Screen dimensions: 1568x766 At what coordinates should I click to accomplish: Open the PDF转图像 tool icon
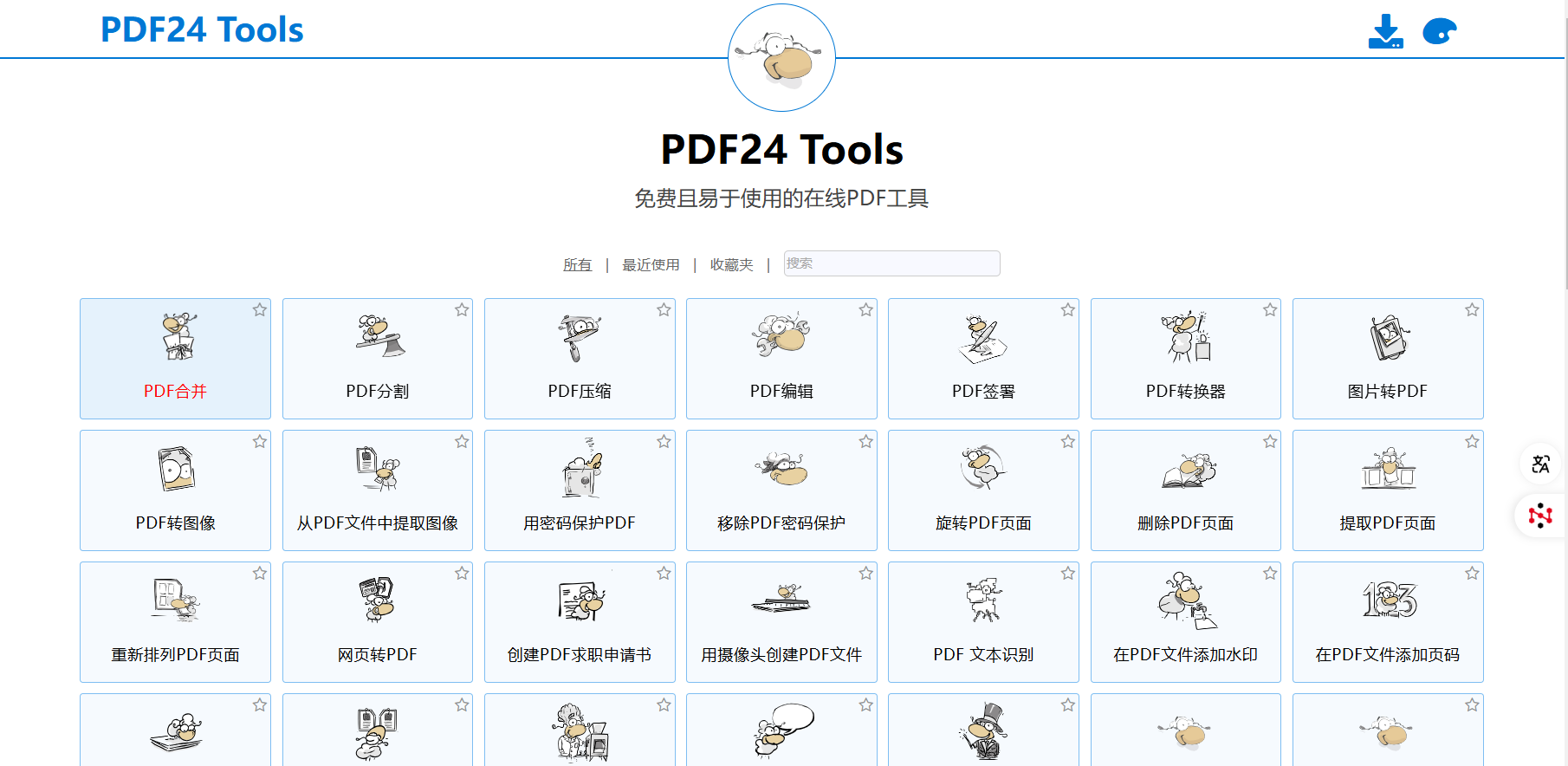tap(177, 469)
